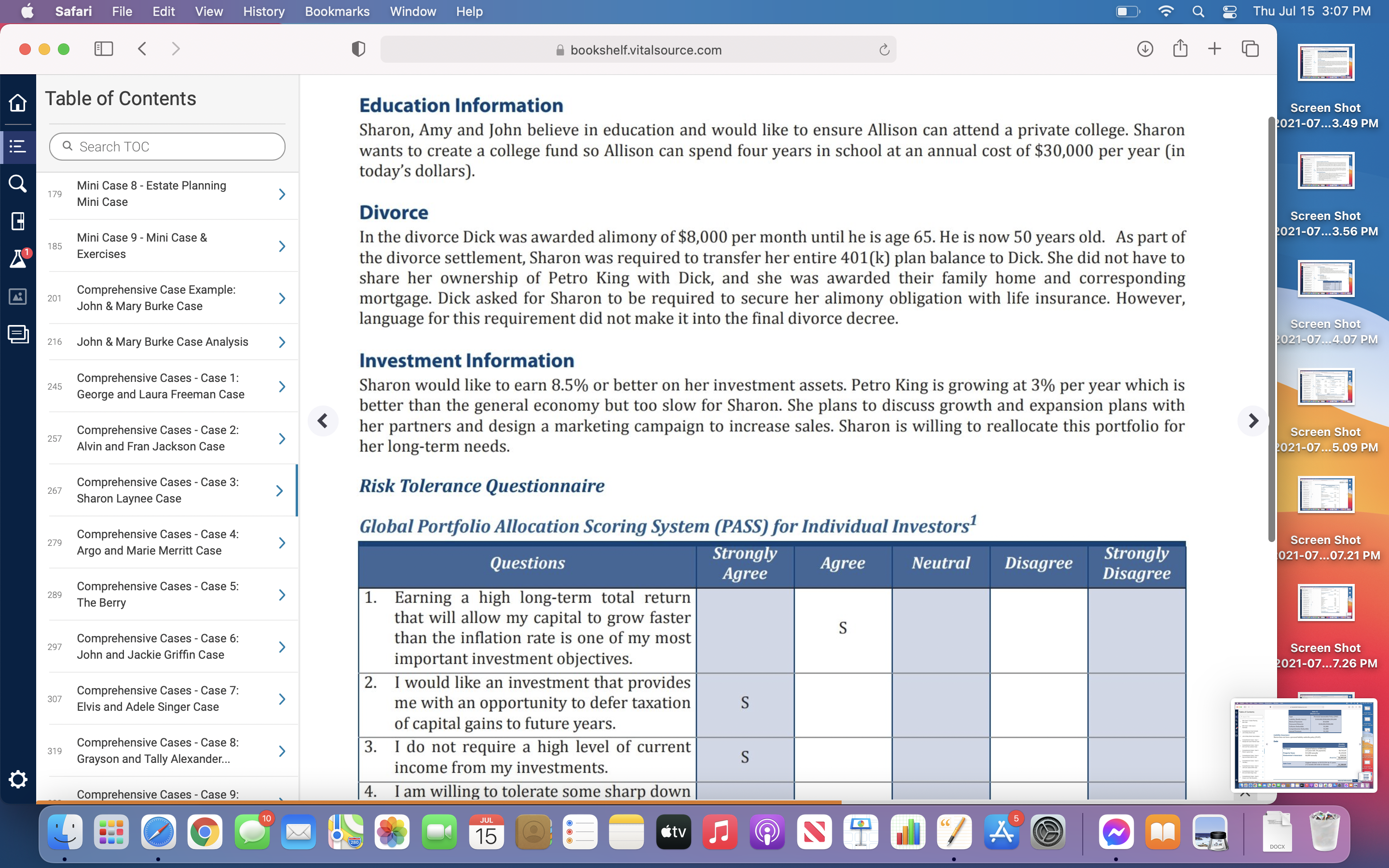Click the Safari privacy shield icon
1389x868 pixels.
pos(358,49)
